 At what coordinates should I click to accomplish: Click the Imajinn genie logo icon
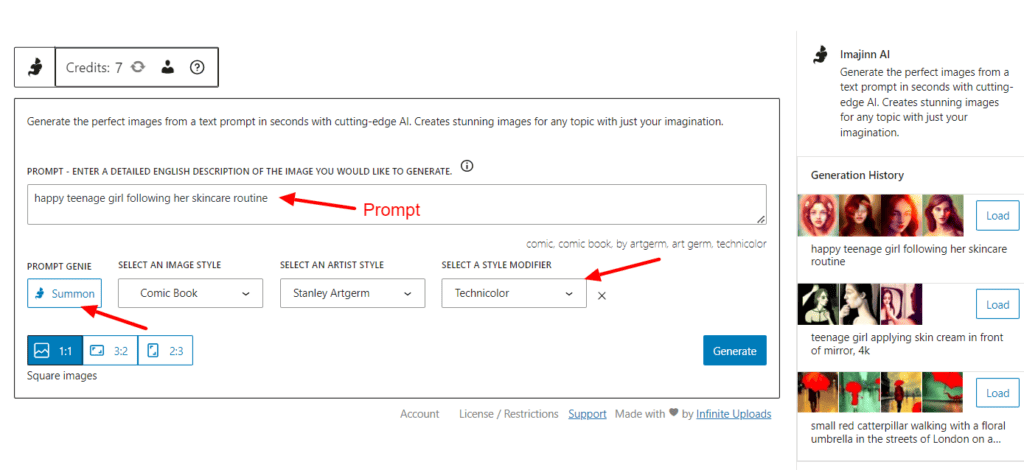coord(35,67)
